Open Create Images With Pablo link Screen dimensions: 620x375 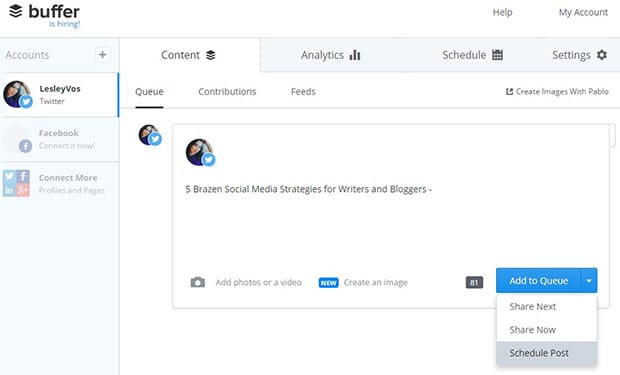coord(558,92)
